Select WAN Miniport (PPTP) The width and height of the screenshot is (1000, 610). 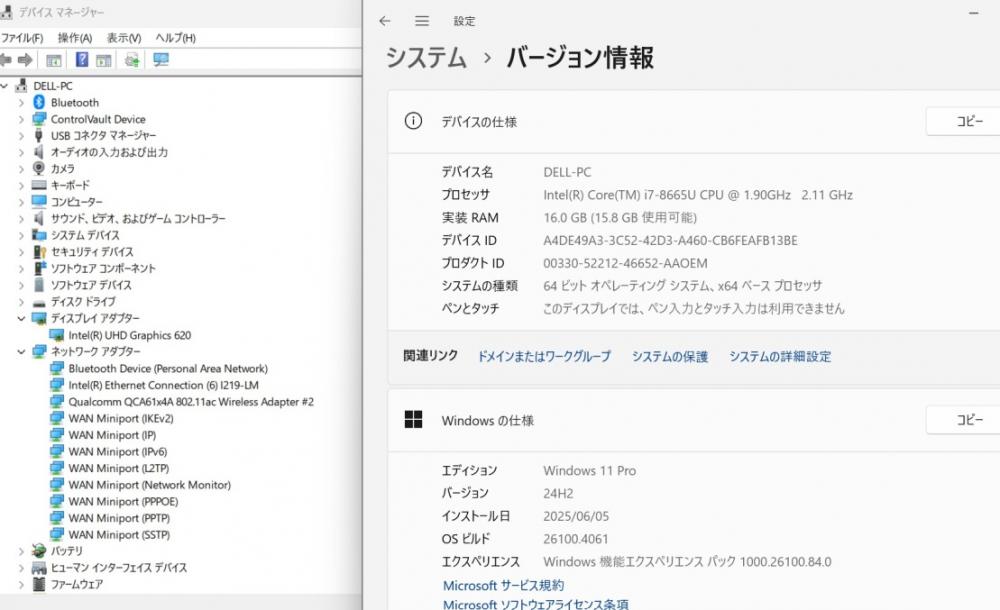click(119, 517)
